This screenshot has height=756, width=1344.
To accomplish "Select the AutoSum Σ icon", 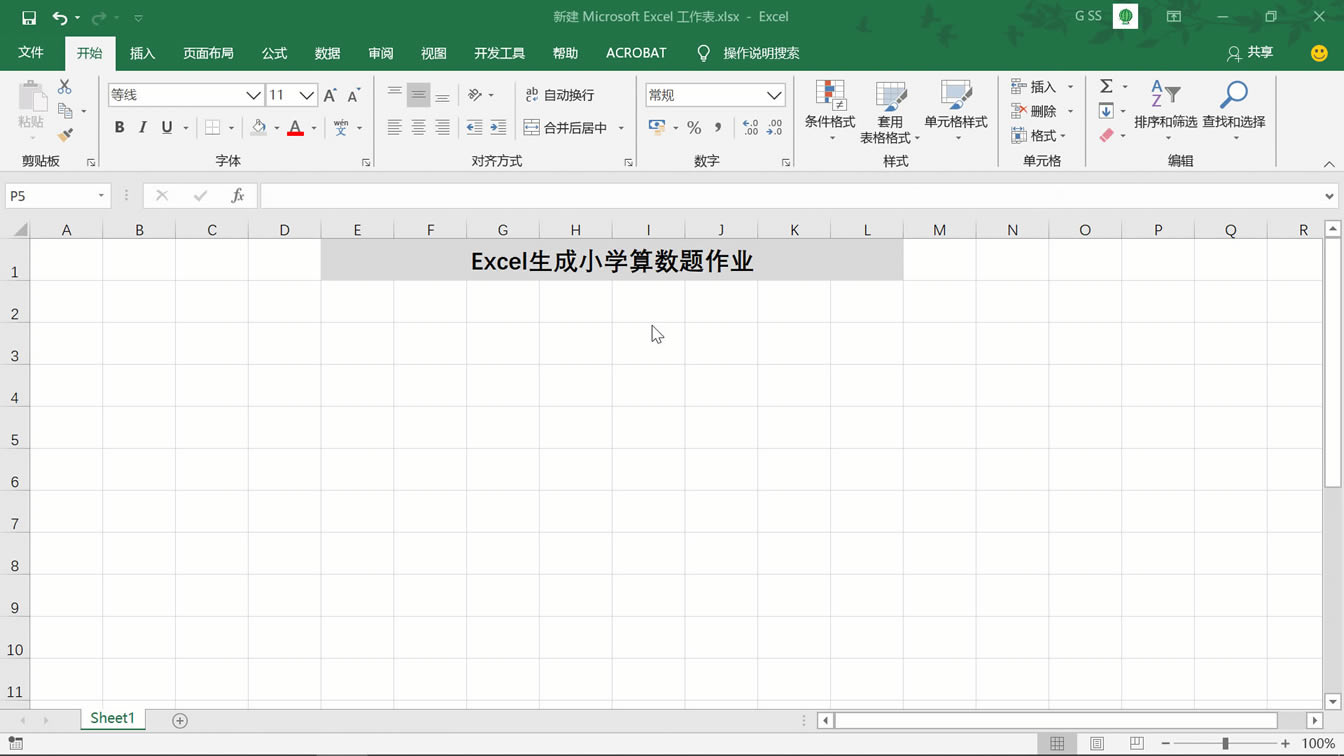I will 1104,86.
